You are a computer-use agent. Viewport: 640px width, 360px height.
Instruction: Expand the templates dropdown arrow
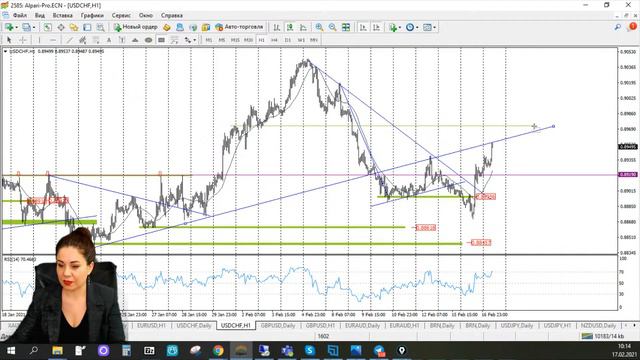point(434,27)
